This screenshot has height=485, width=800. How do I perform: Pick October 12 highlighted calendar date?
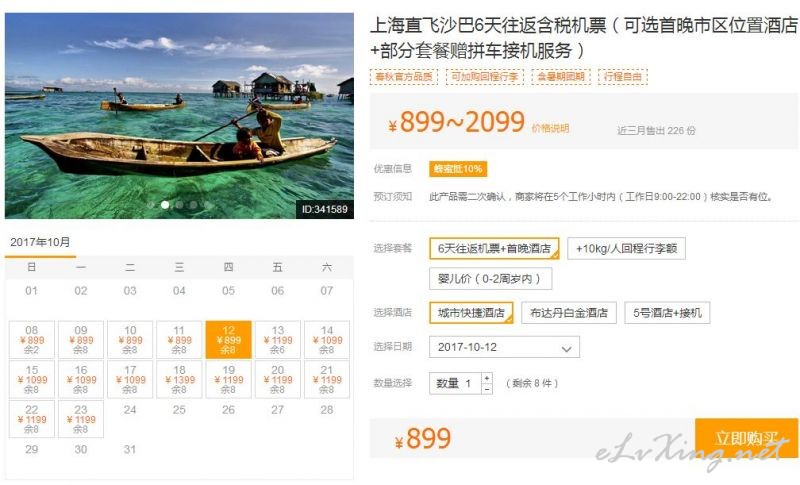228,340
